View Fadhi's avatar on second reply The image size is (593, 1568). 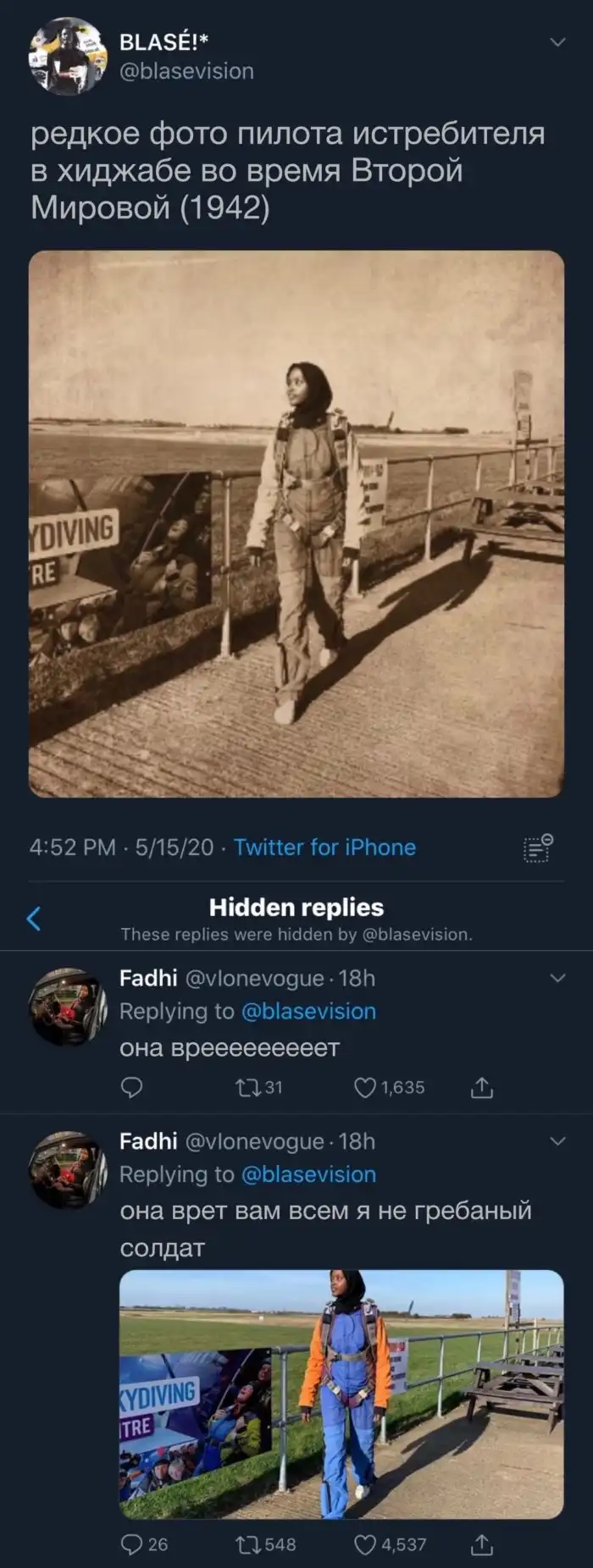pos(69,1169)
